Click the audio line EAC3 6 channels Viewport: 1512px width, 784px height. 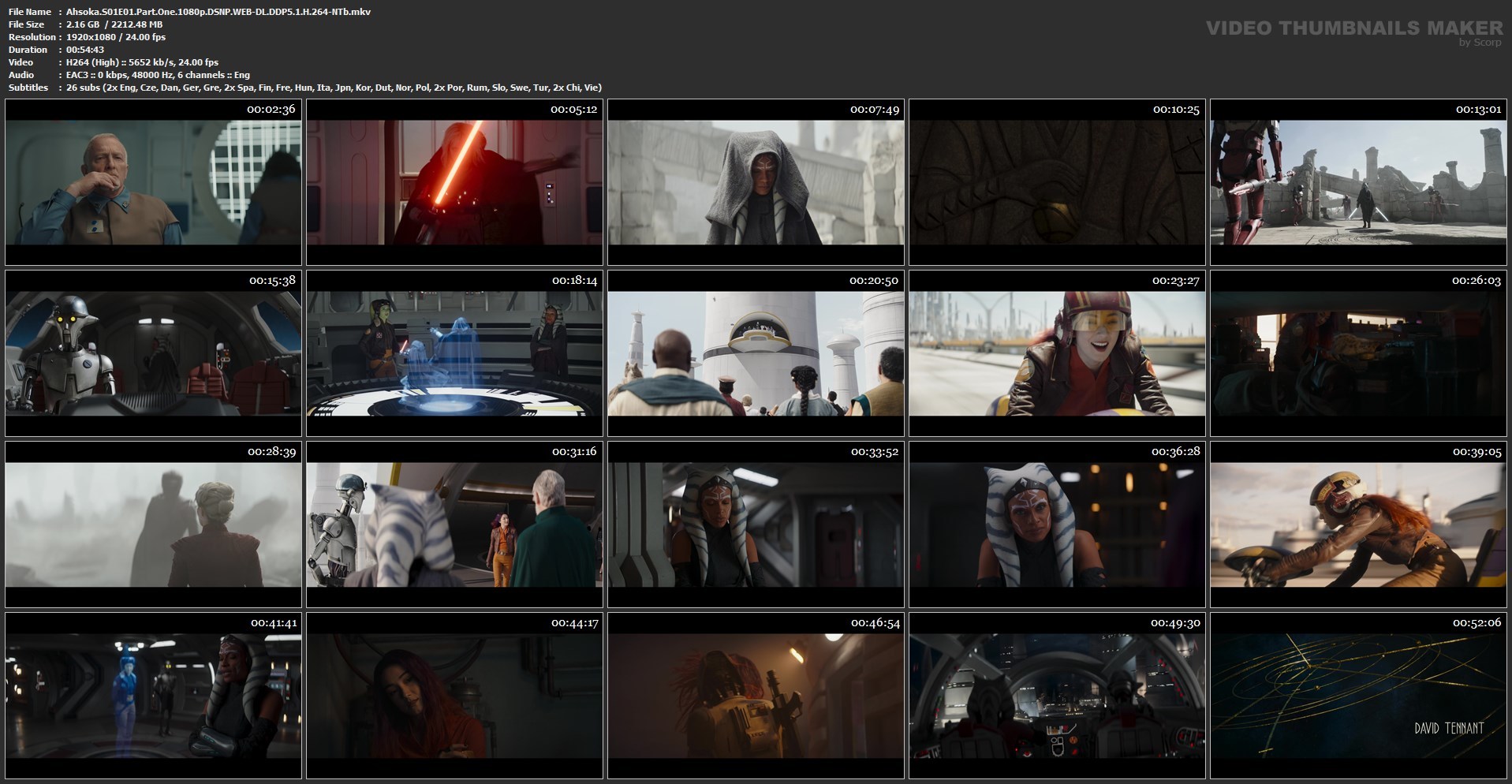click(x=158, y=75)
